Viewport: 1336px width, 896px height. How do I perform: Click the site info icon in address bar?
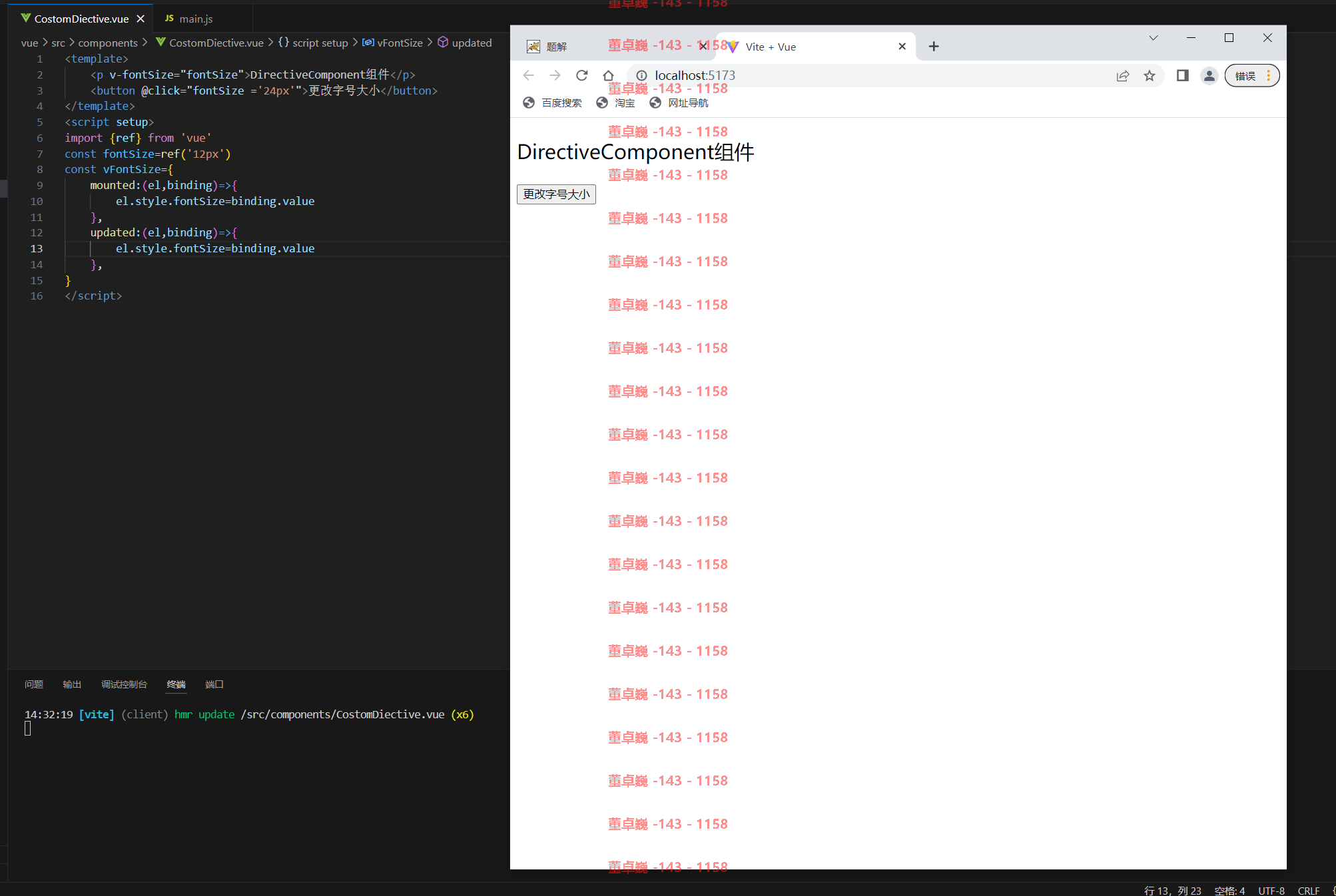click(641, 76)
